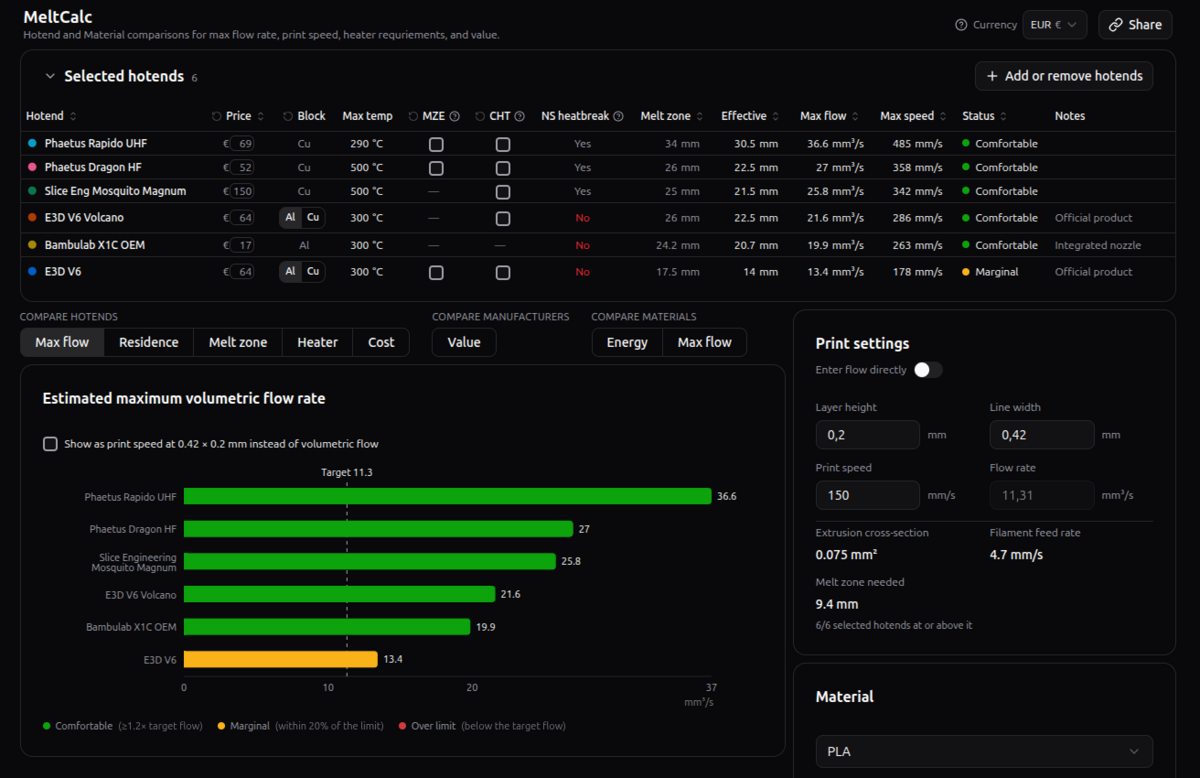Click the Phaetus Dragon HF pink color dot
1200x778 pixels.
click(x=33, y=168)
